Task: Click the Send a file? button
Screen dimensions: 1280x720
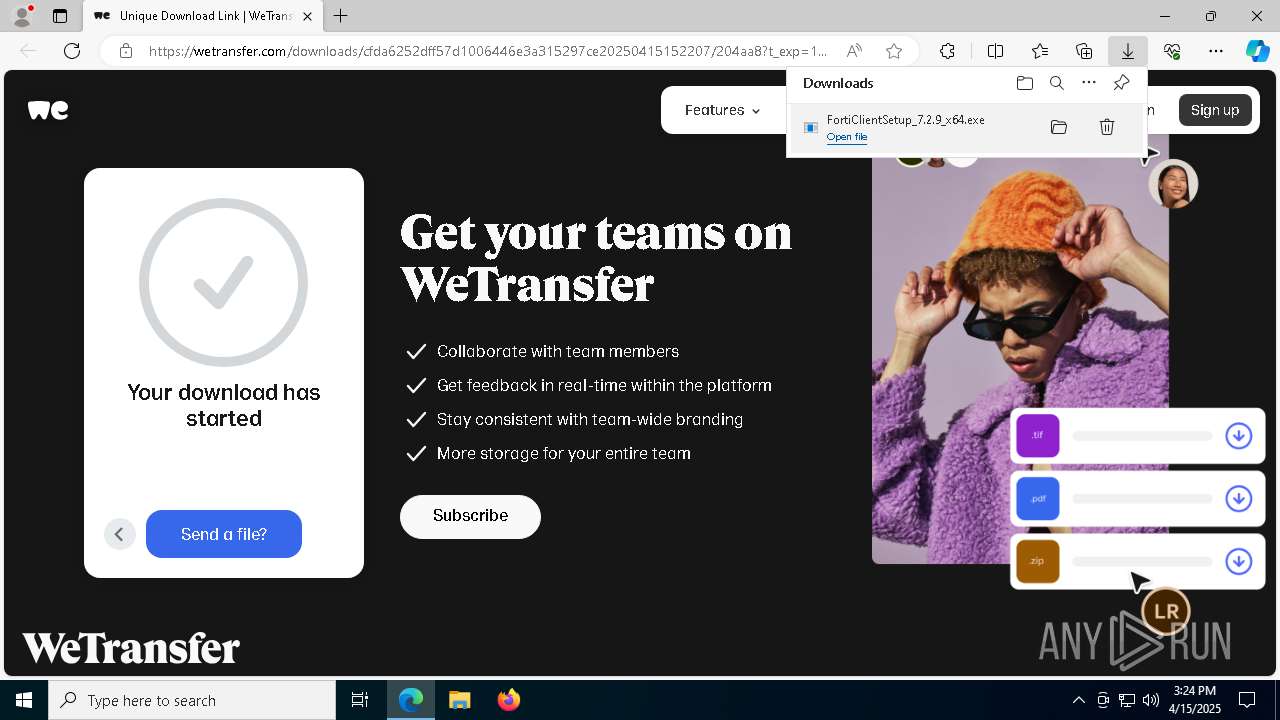Action: pos(224,534)
